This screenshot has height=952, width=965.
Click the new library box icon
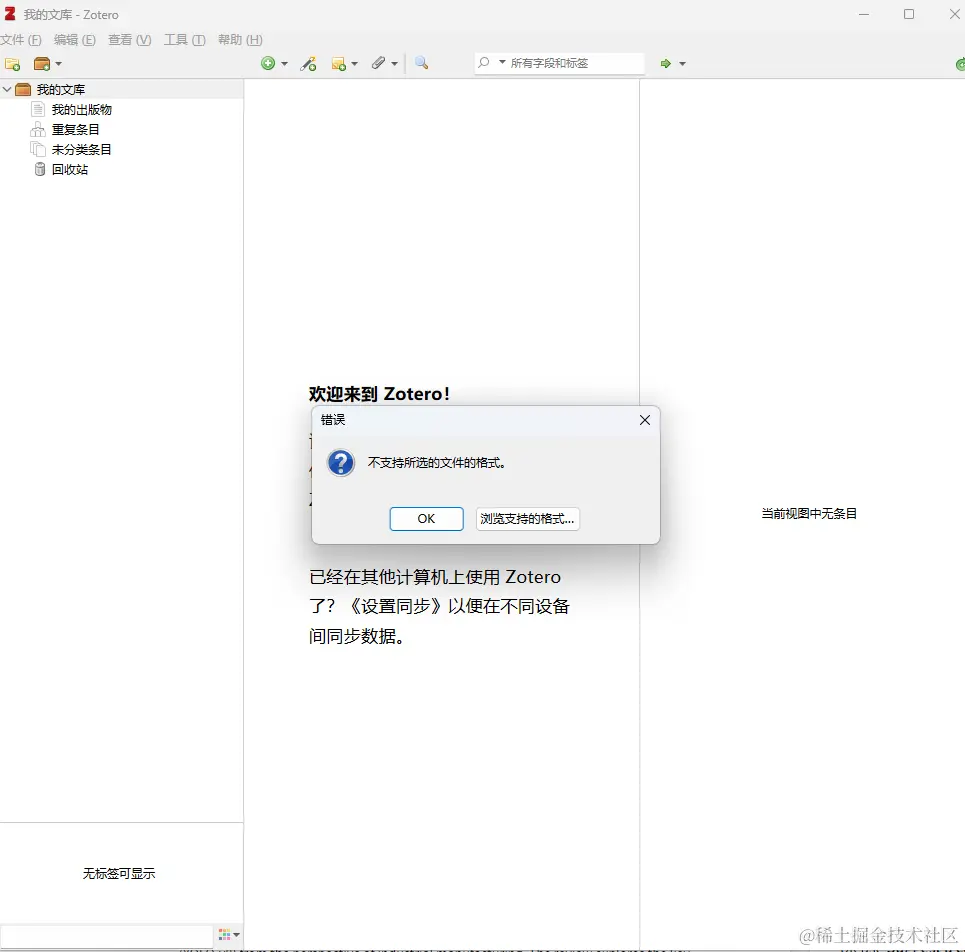[x=42, y=63]
